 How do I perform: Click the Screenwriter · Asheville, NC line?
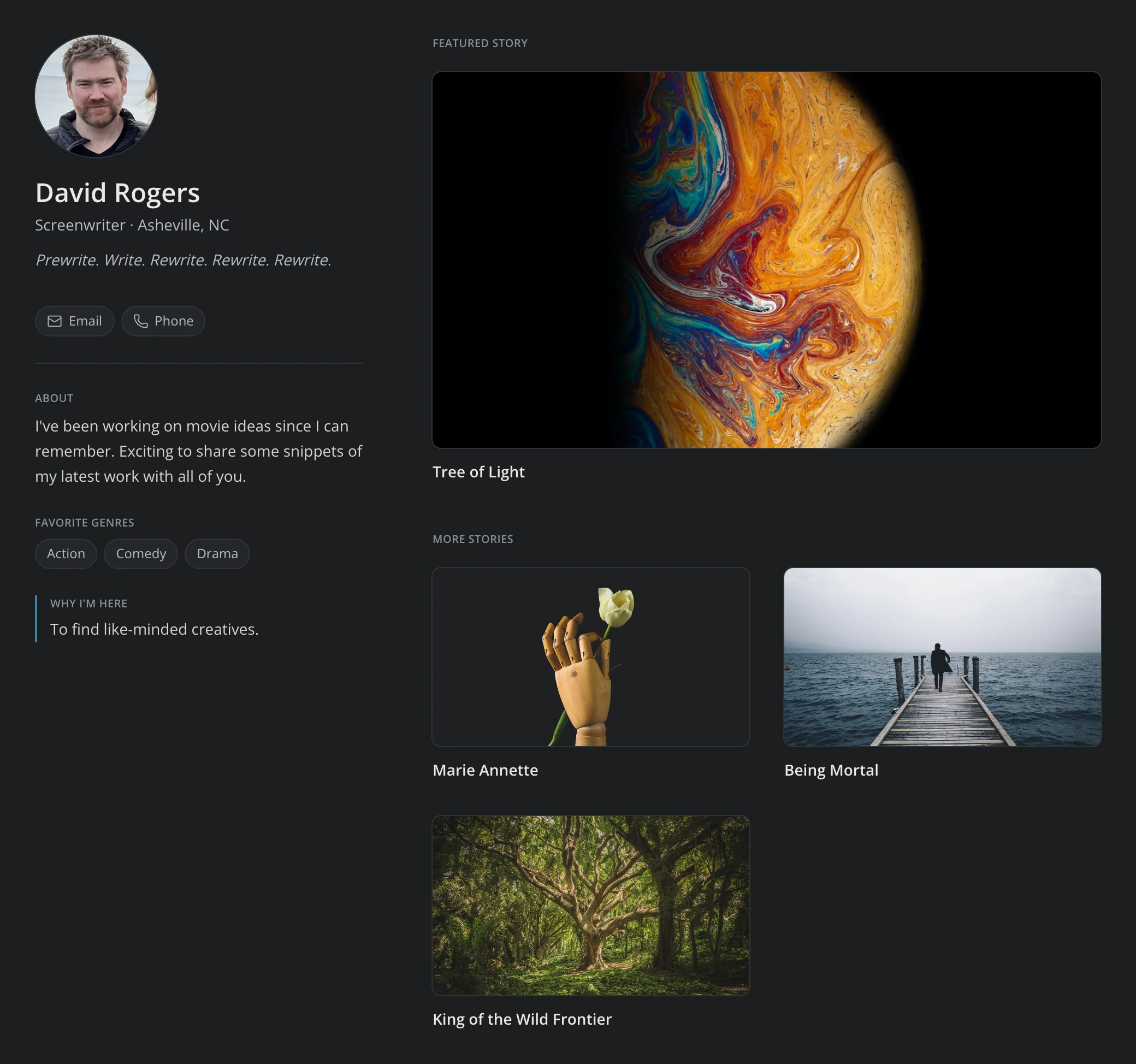click(x=132, y=225)
